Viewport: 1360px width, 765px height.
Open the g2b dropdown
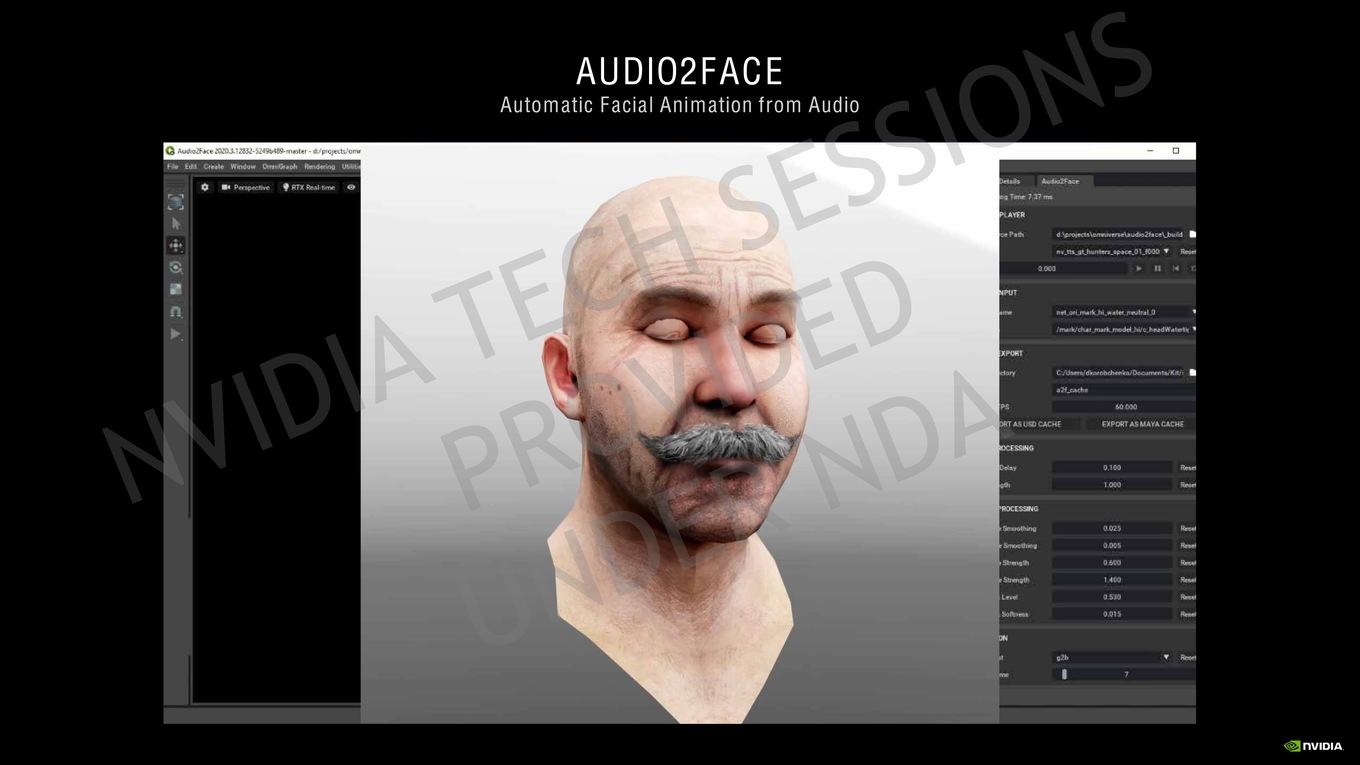tap(1112, 658)
